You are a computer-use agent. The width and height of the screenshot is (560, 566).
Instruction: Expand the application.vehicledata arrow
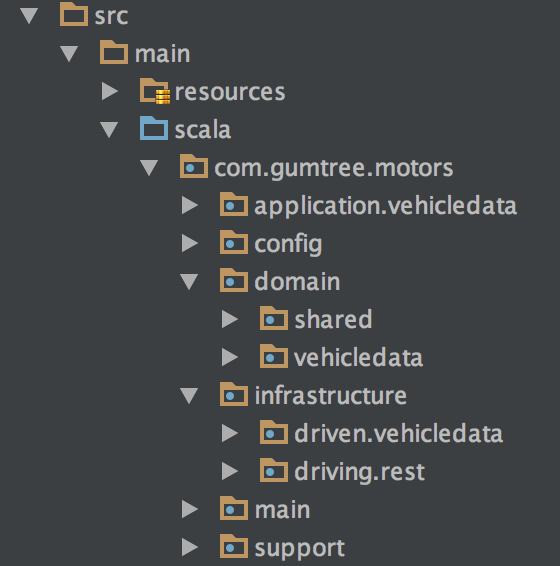190,205
